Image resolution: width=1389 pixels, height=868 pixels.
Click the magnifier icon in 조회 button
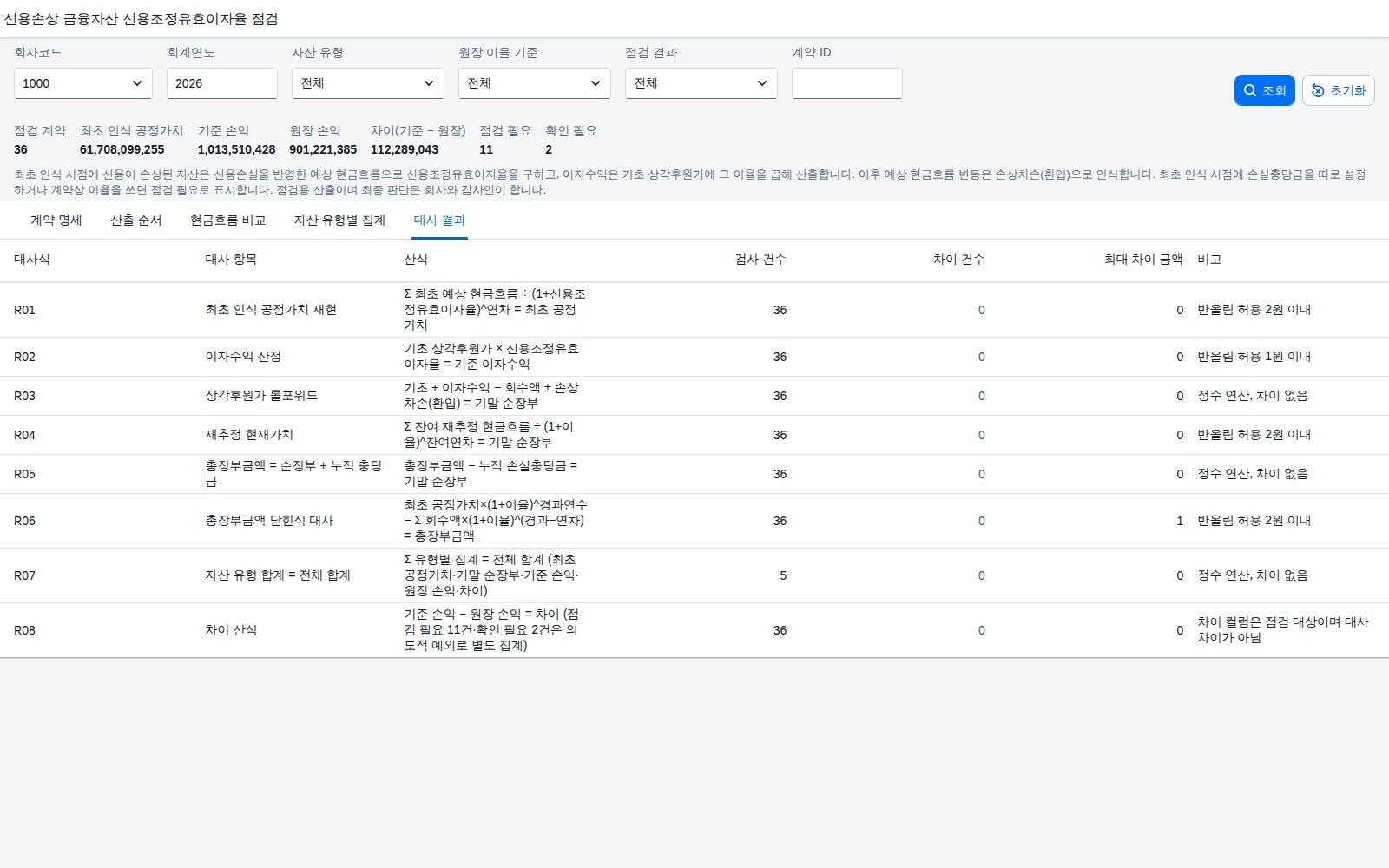pyautogui.click(x=1250, y=90)
